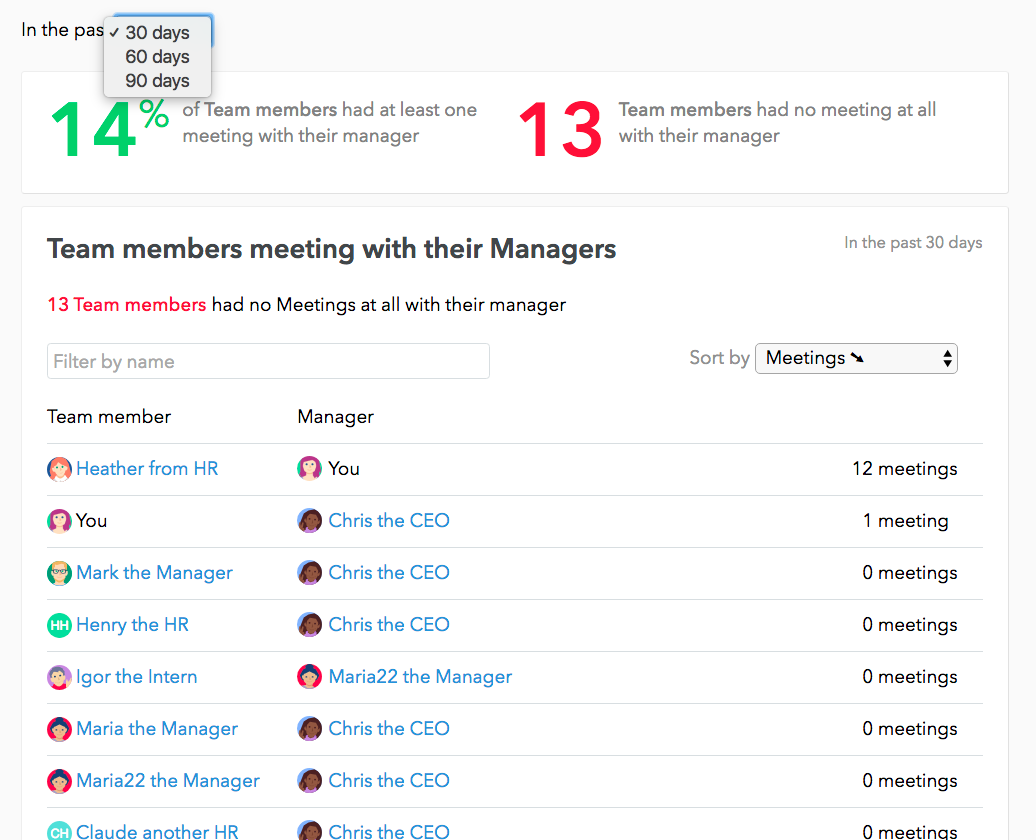1036x840 pixels.
Task: Select 60 days from the open dropdown
Action: [157, 57]
